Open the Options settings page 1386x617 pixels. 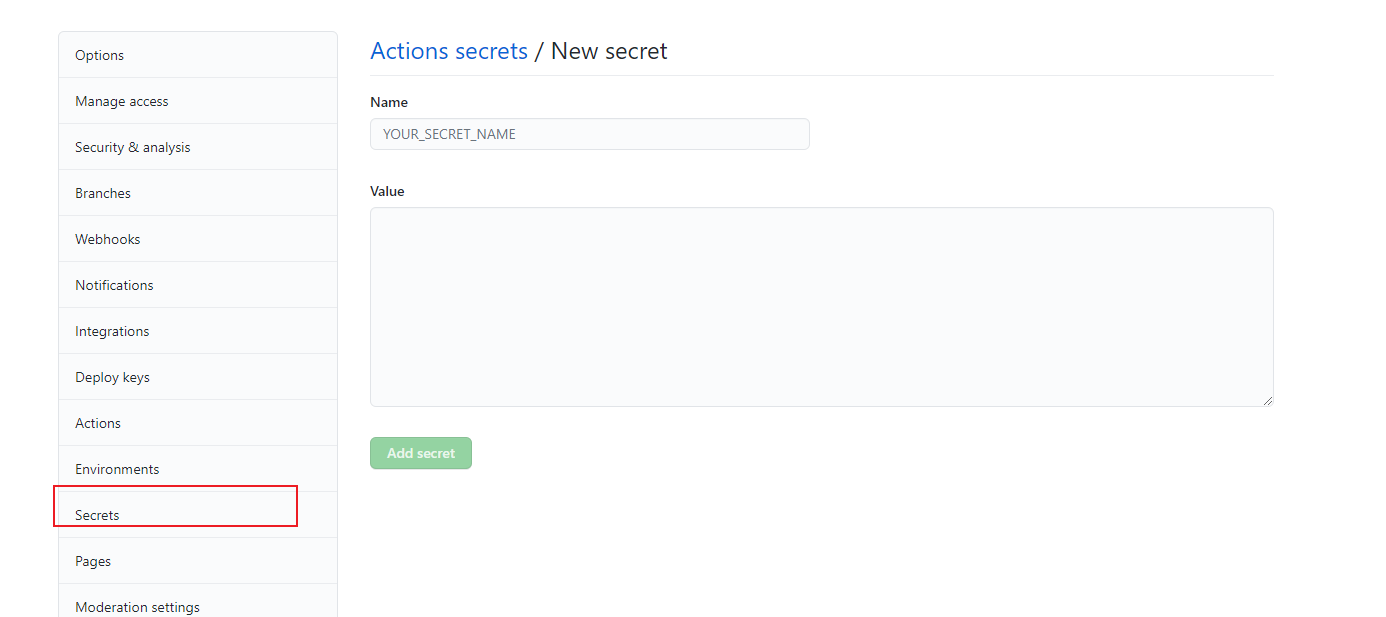pyautogui.click(x=99, y=55)
